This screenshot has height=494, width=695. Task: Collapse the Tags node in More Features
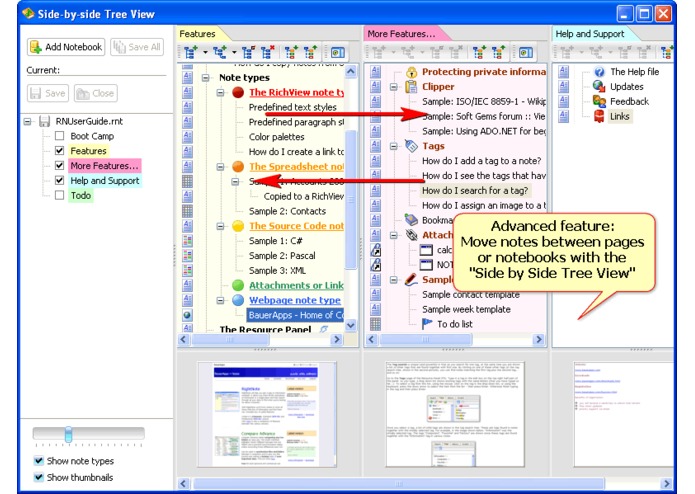click(x=394, y=146)
